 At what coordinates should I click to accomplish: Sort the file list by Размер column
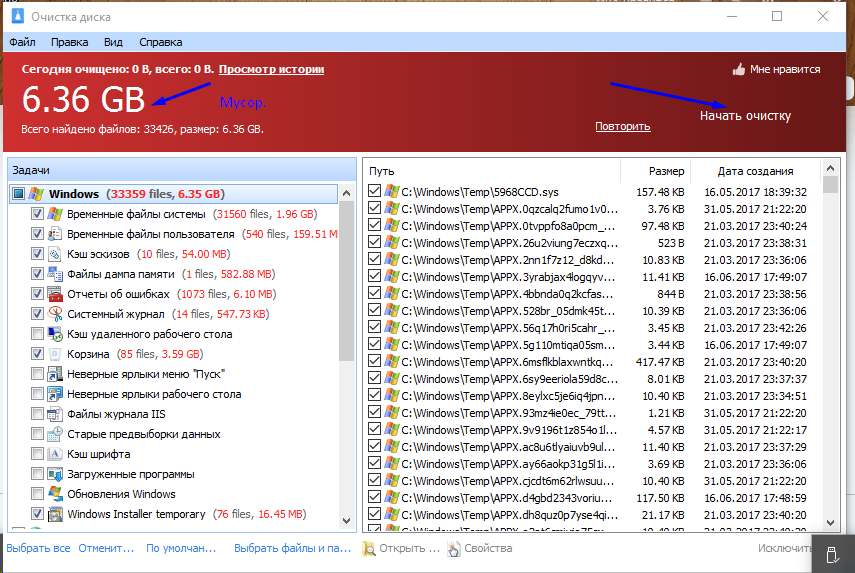(x=666, y=171)
